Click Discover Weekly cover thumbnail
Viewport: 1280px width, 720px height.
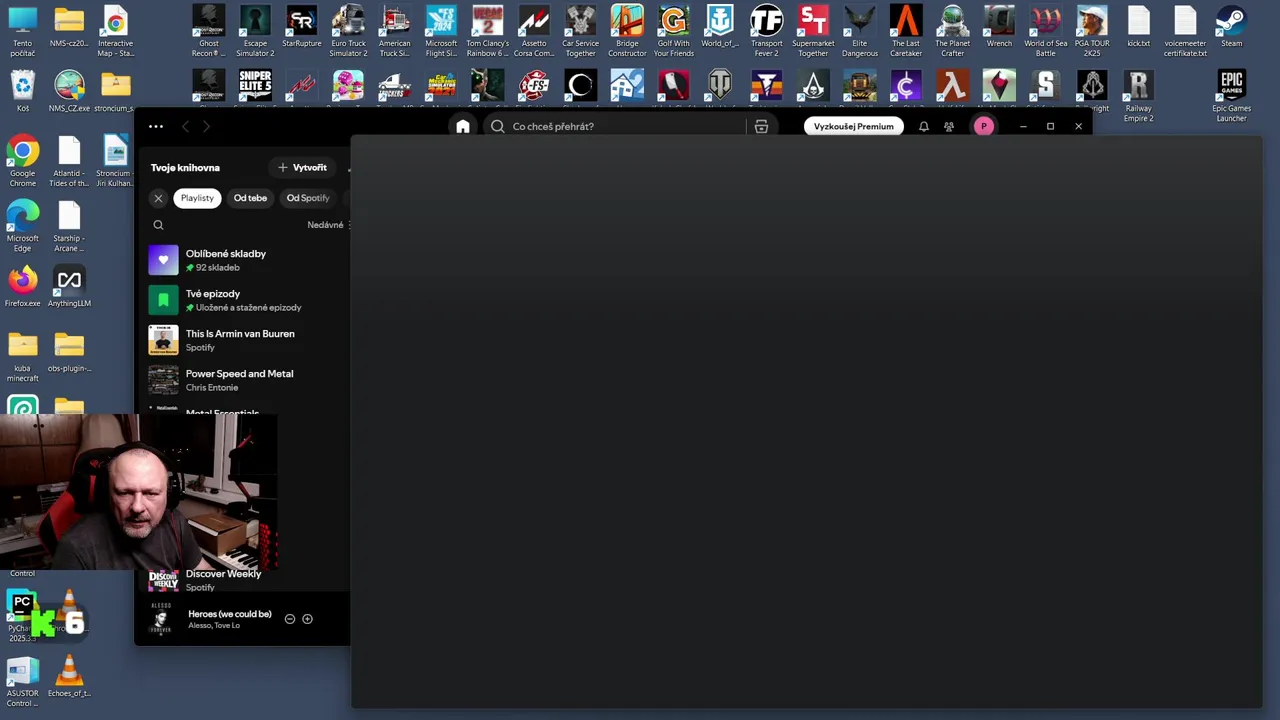tap(163, 580)
